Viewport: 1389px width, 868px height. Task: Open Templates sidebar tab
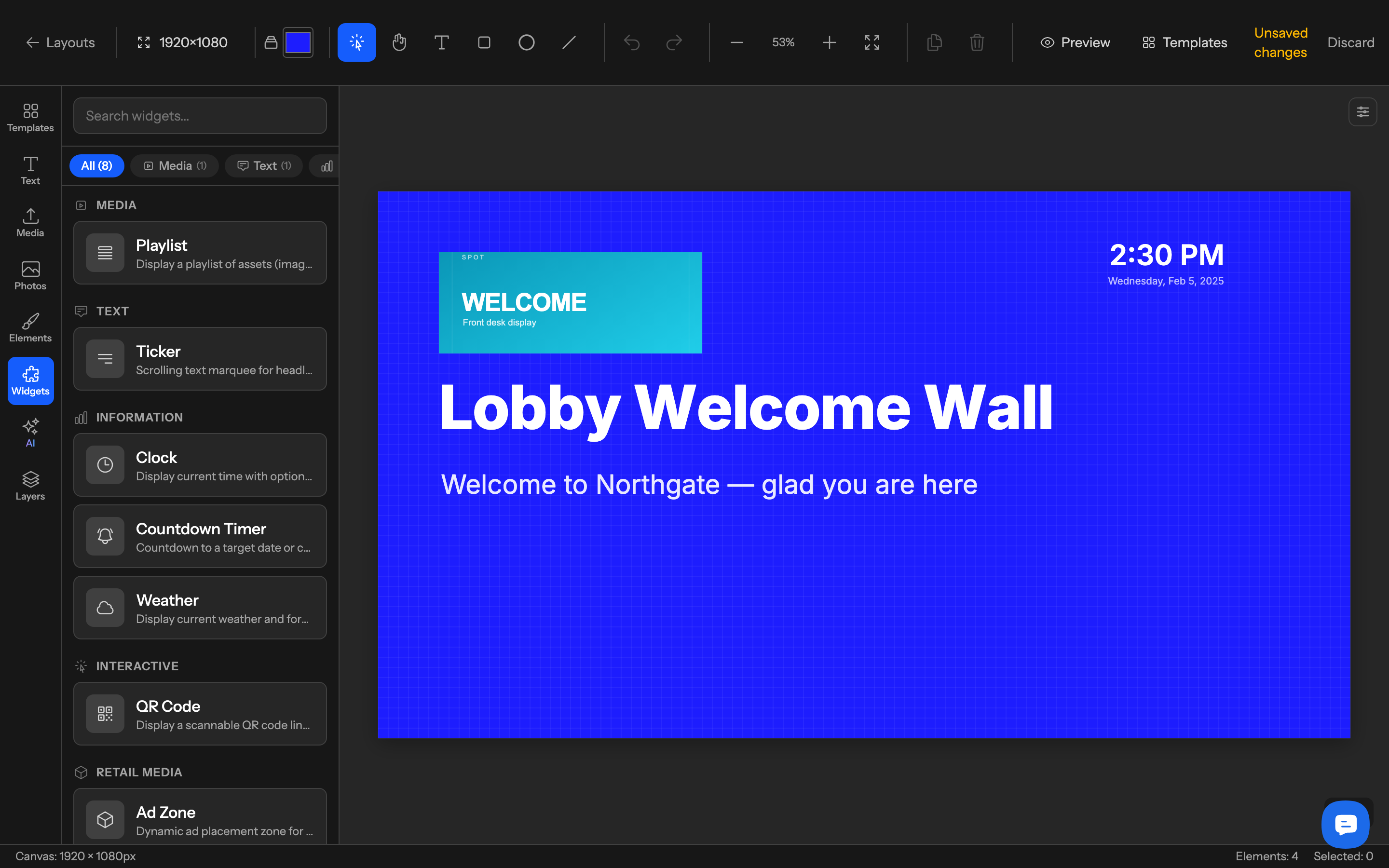[x=30, y=118]
